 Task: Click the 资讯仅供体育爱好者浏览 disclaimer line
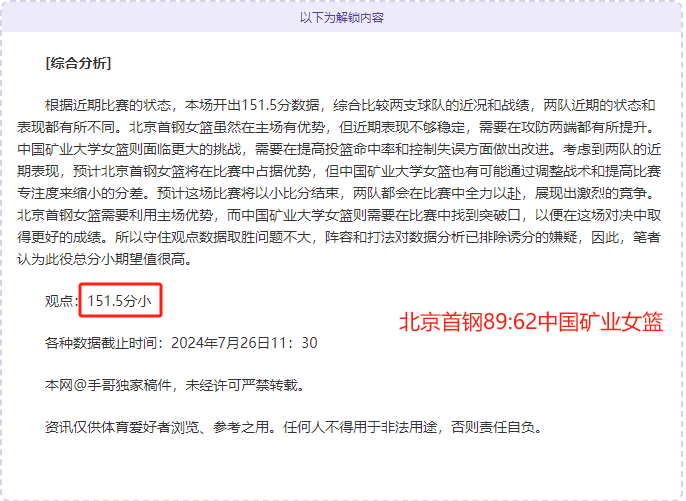pos(294,427)
